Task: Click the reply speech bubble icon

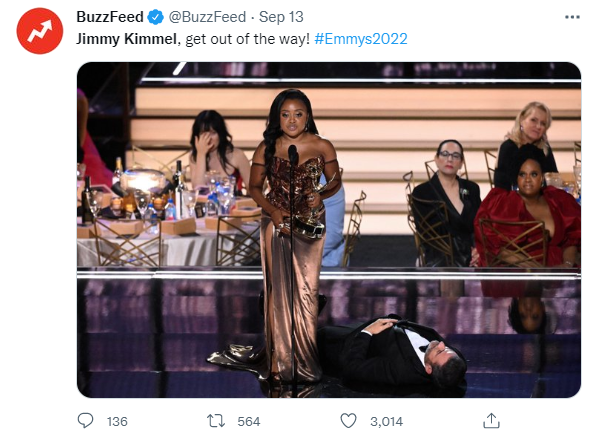Action: [85, 420]
